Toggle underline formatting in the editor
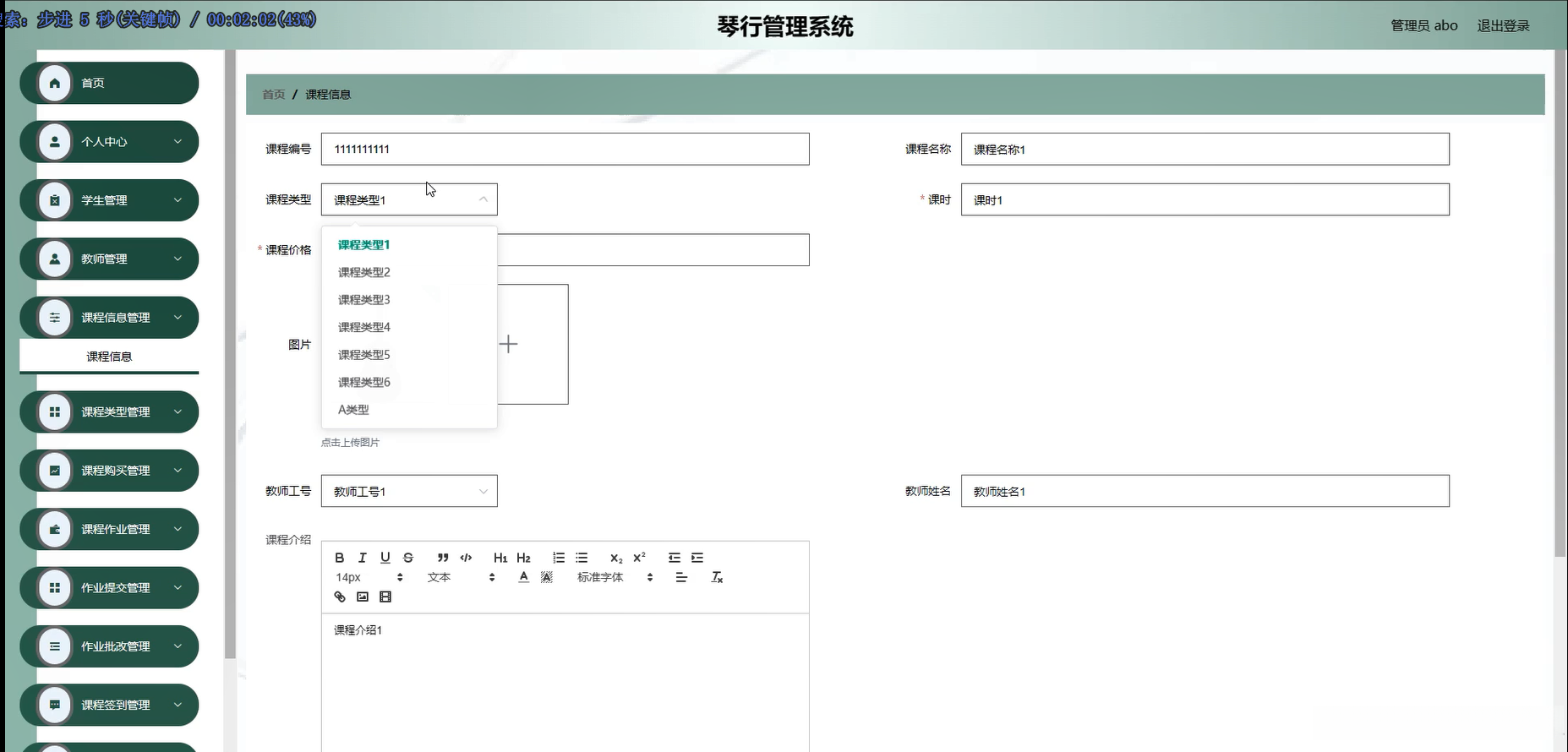 [385, 558]
